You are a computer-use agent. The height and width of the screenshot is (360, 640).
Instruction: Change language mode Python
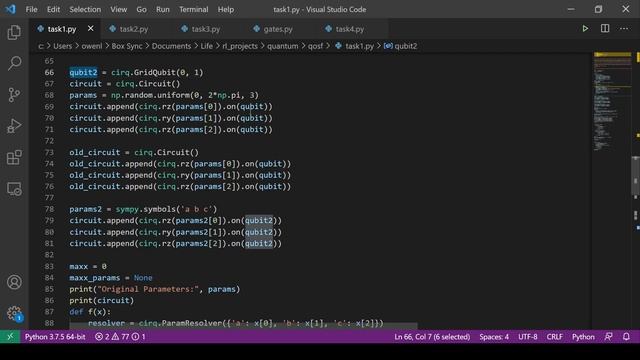pos(583,337)
